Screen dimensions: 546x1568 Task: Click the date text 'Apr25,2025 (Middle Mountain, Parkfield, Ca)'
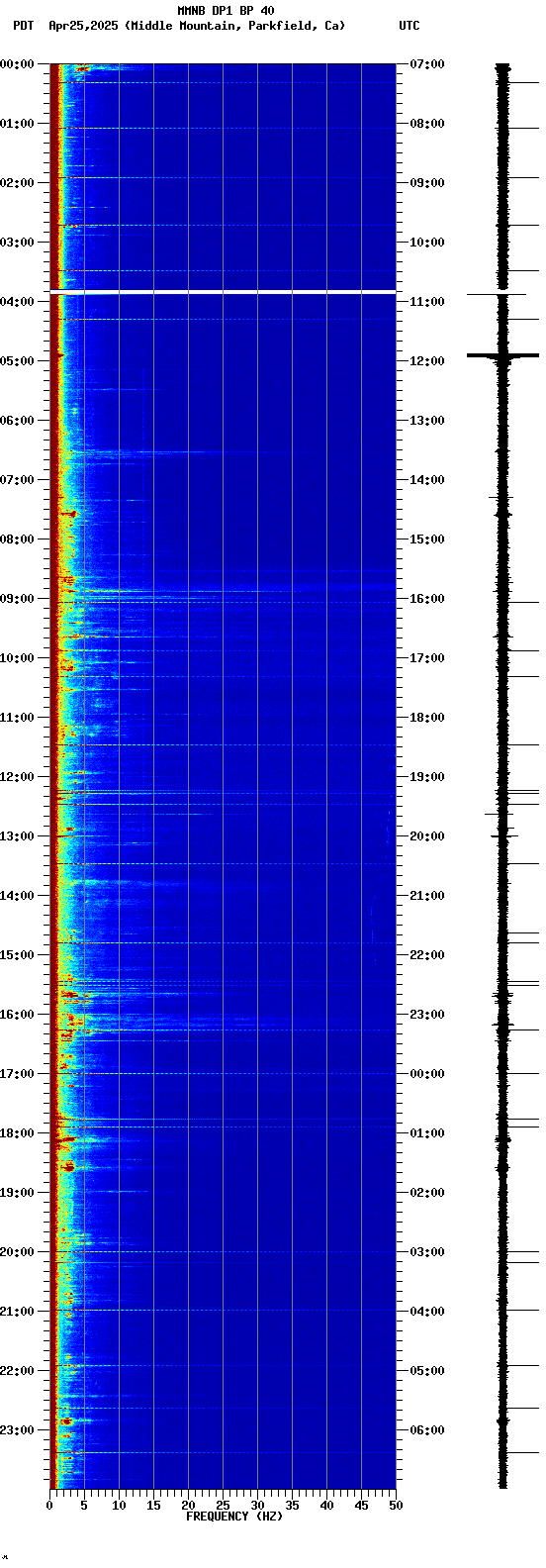[197, 26]
